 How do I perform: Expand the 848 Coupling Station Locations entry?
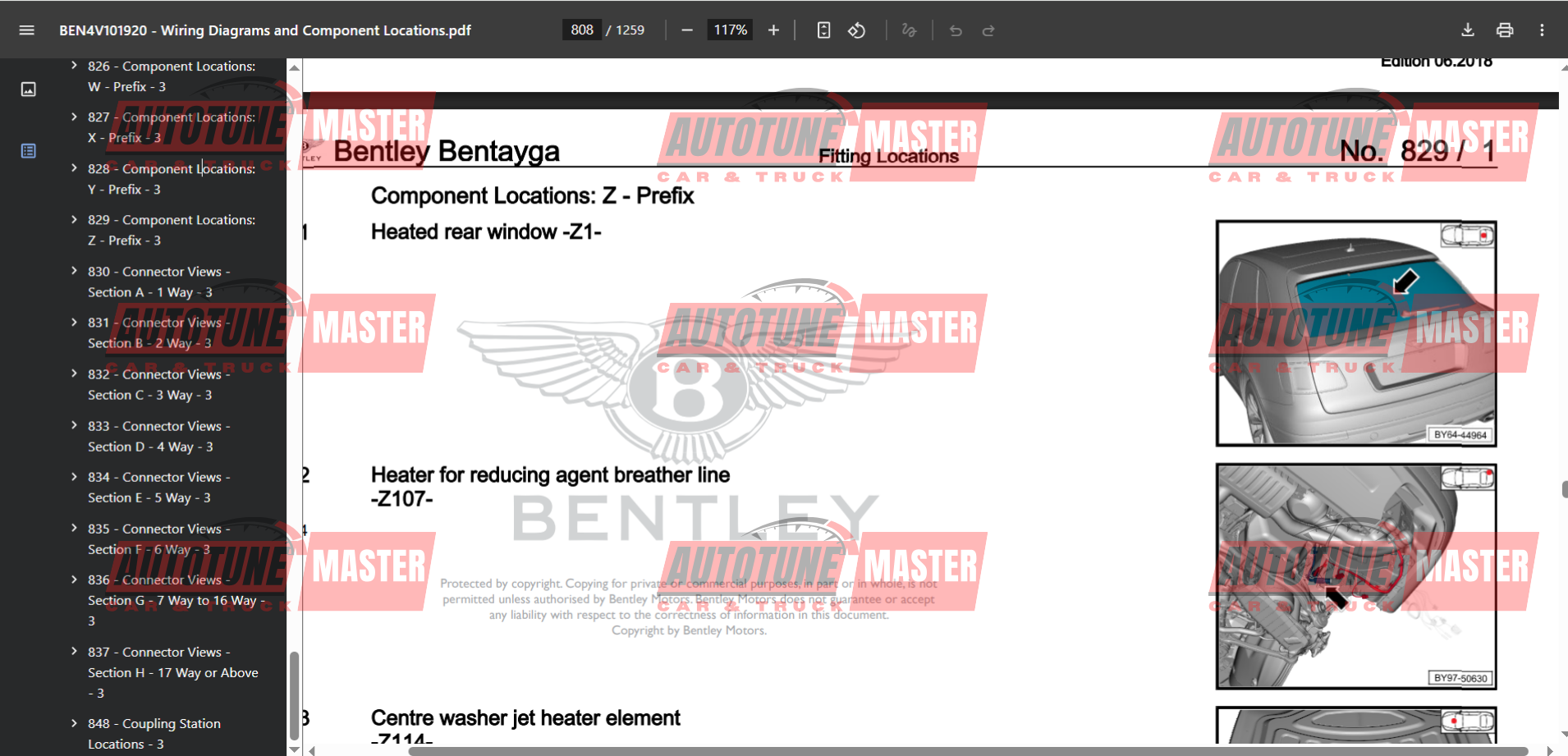click(74, 723)
